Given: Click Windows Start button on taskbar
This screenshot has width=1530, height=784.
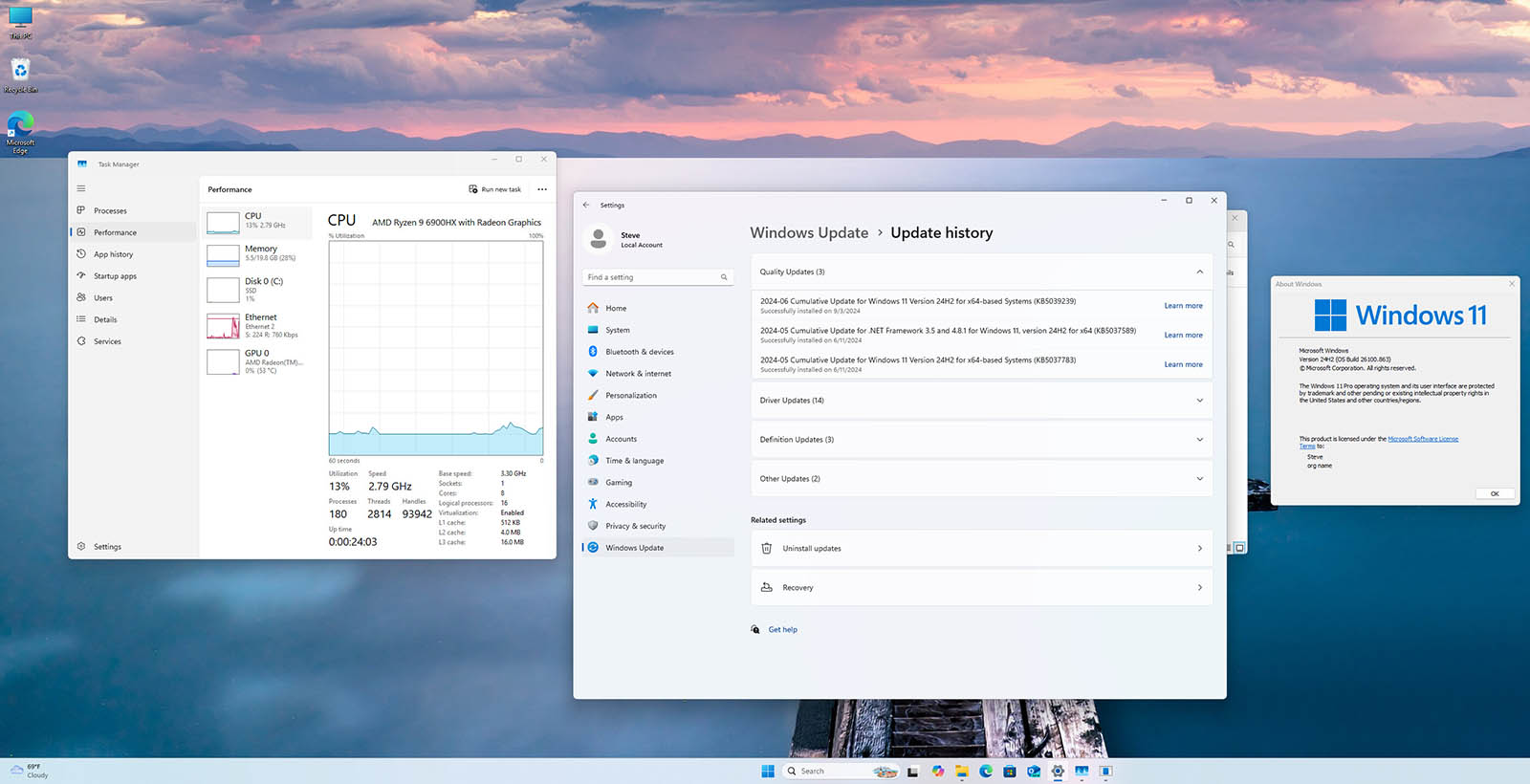Looking at the screenshot, I should click(768, 772).
